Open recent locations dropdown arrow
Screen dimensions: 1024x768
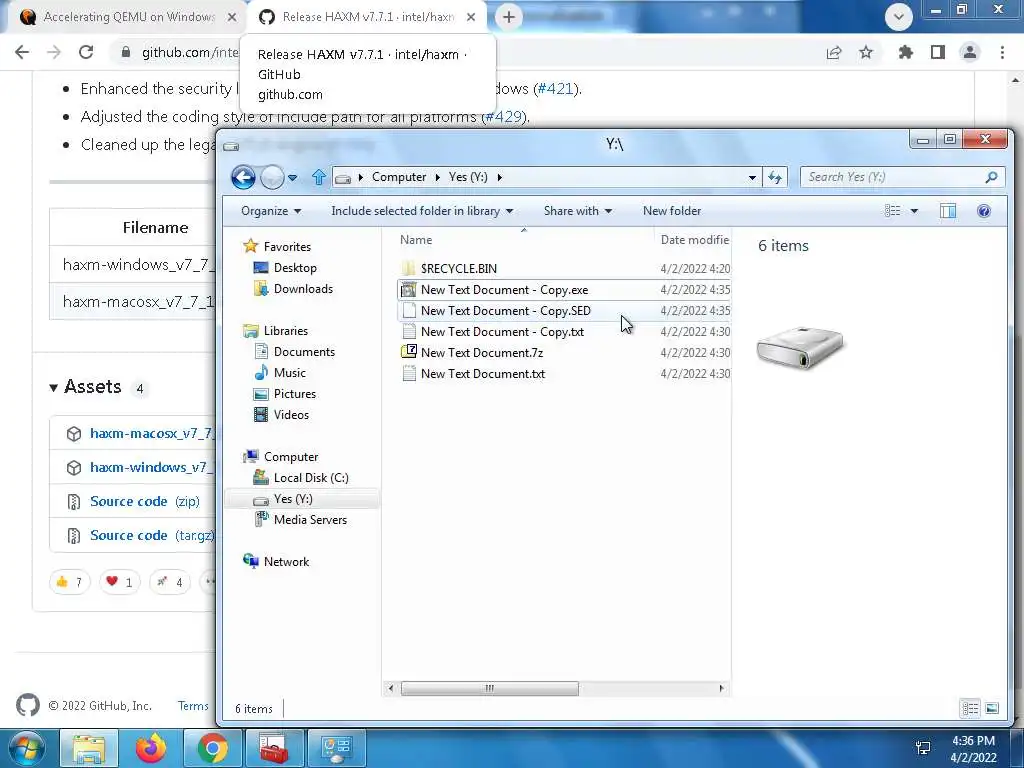[x=293, y=178]
